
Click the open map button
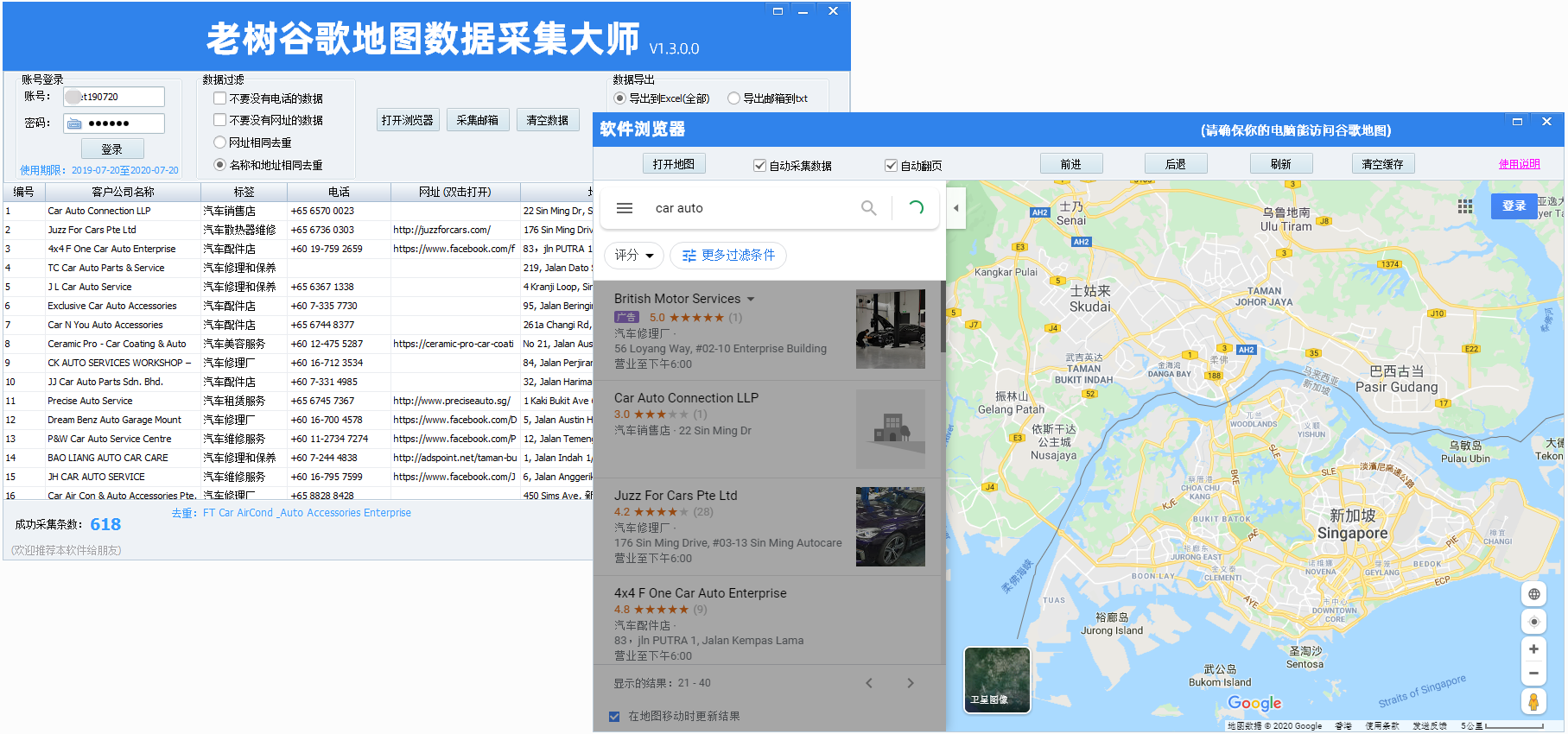coord(674,164)
